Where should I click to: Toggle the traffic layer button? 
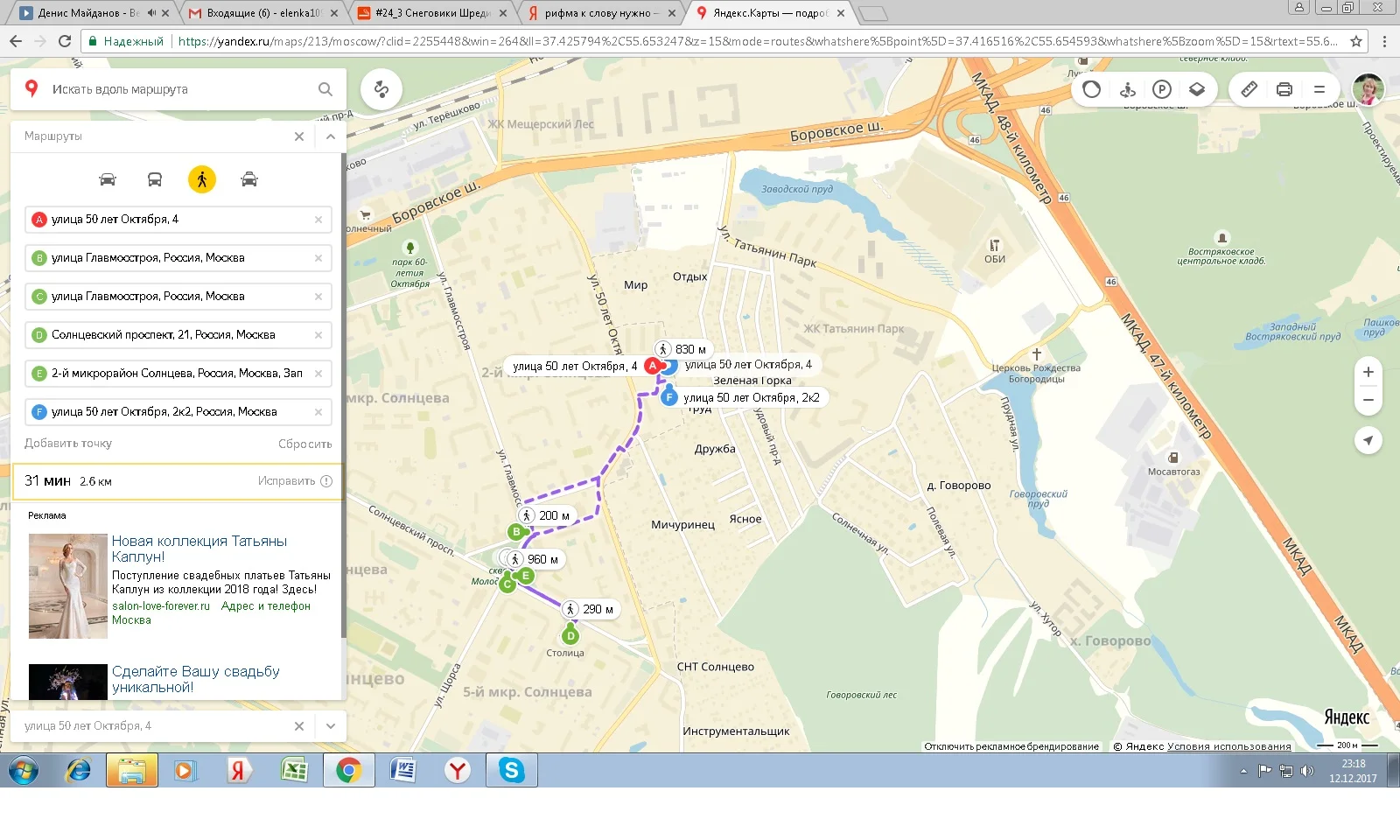click(x=1092, y=89)
